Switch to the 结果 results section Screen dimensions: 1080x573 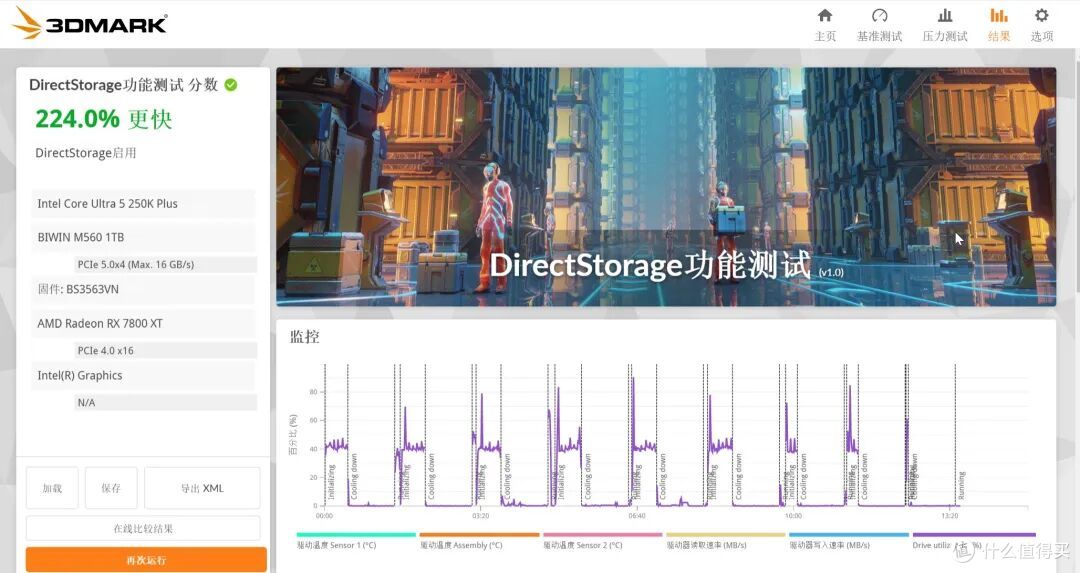coord(999,25)
